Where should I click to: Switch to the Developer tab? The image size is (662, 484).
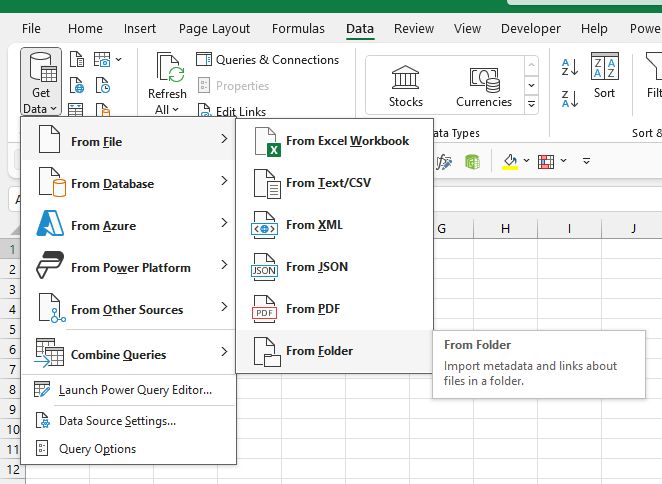[531, 29]
